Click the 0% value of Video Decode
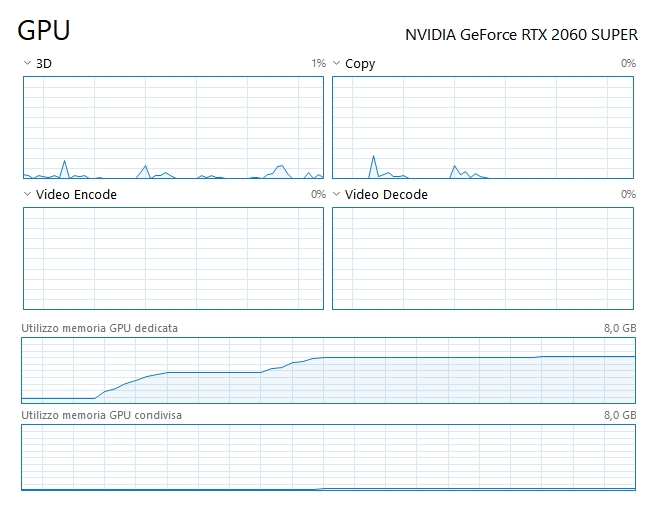This screenshot has height=506, width=645. (628, 194)
